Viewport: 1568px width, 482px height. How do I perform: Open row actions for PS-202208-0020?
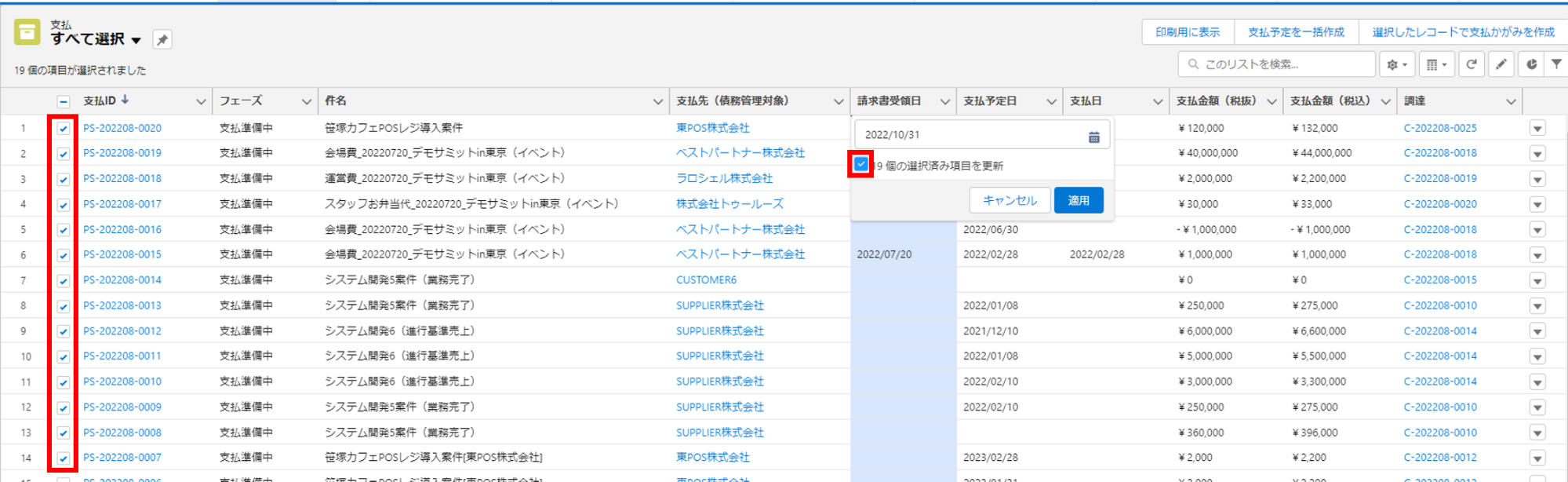point(1537,129)
